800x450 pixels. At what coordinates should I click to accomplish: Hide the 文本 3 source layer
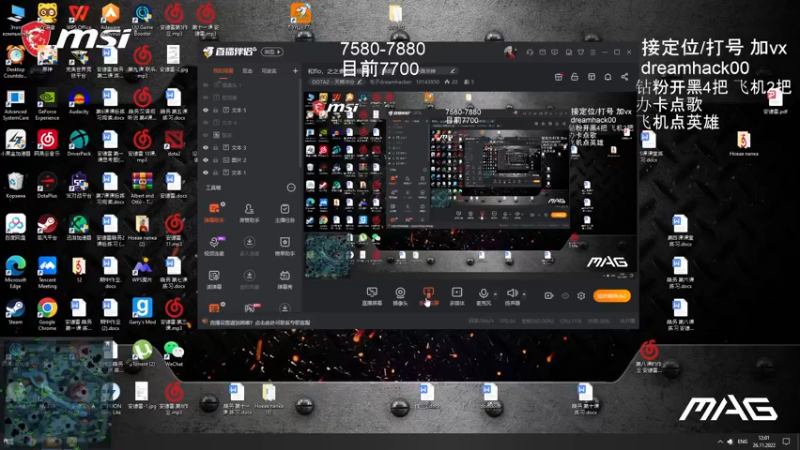[206, 147]
